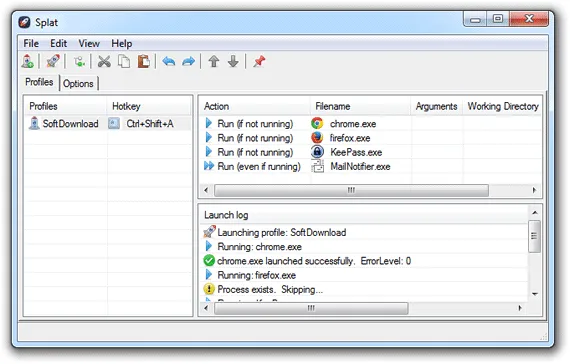This screenshot has width=570, height=364.
Task: Click the MailNotifier.exe file icon
Action: click(317, 166)
